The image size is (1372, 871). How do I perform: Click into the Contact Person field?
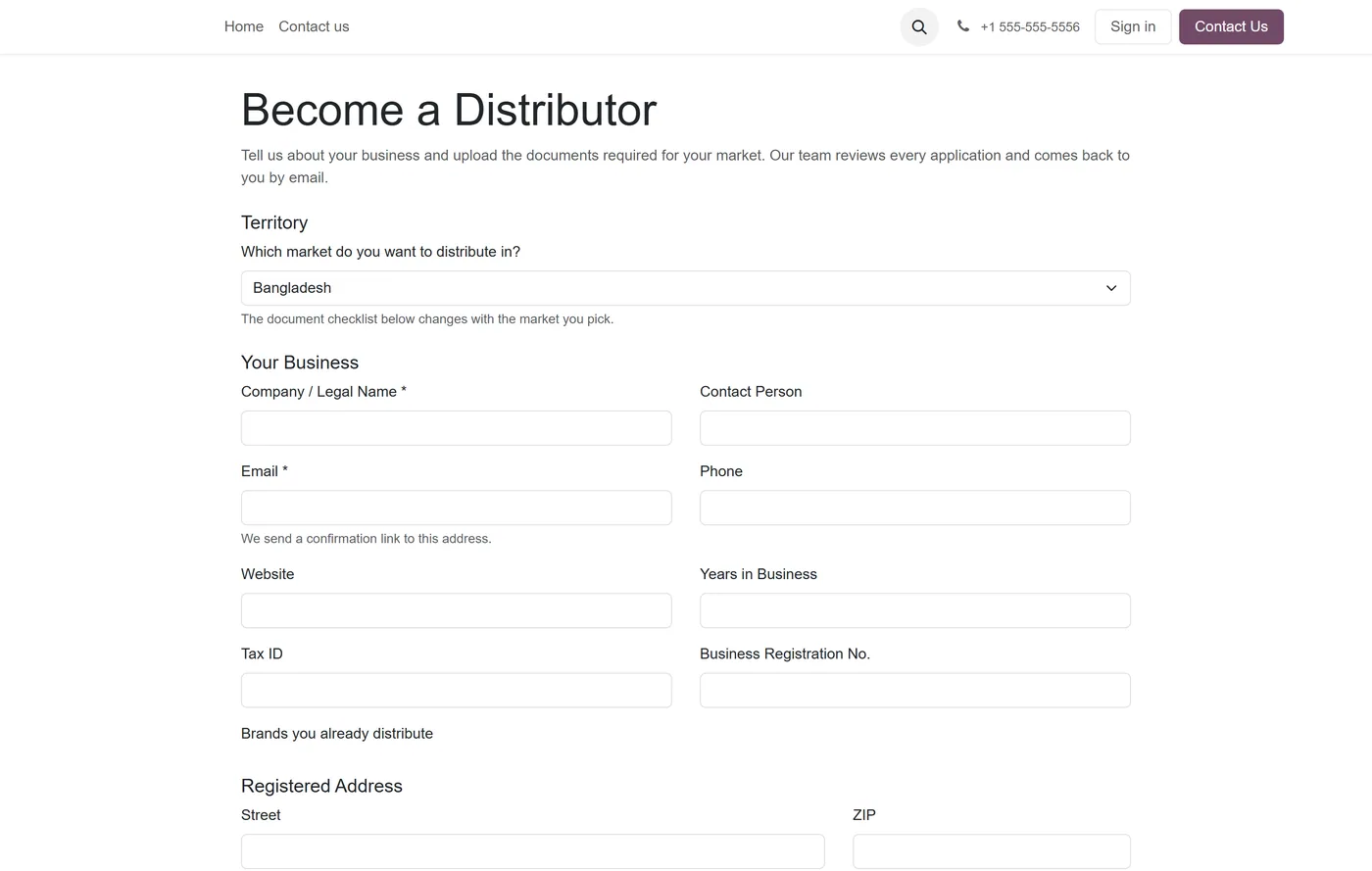(915, 428)
